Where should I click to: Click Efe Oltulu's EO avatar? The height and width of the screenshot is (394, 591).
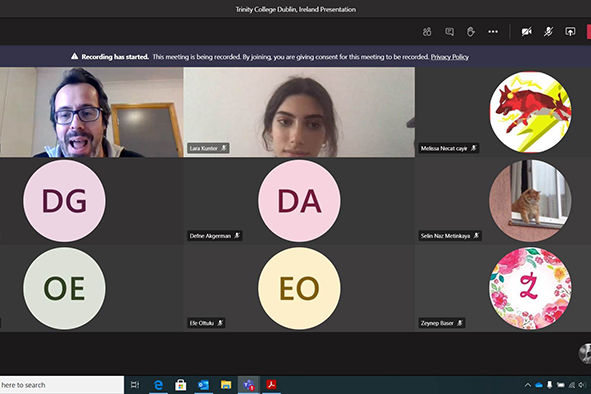point(299,288)
